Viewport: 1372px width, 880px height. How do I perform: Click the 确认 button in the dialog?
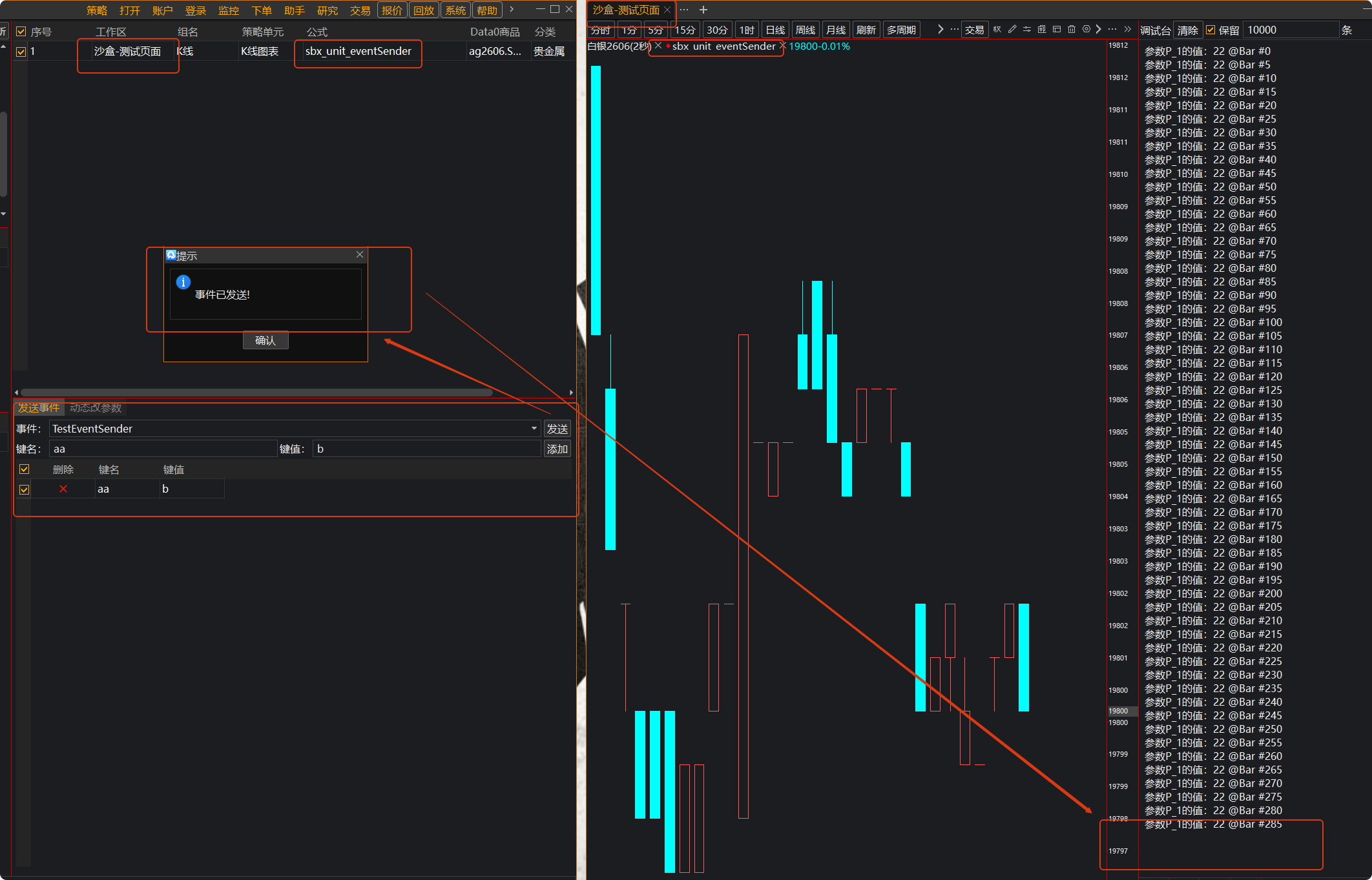[x=265, y=340]
